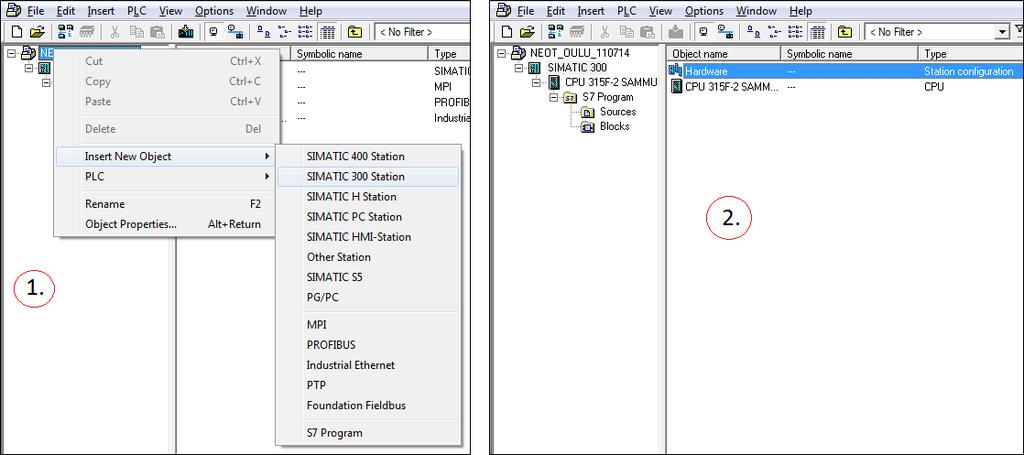Collapse station node in left window tree
The height and width of the screenshot is (455, 1024).
(28, 68)
